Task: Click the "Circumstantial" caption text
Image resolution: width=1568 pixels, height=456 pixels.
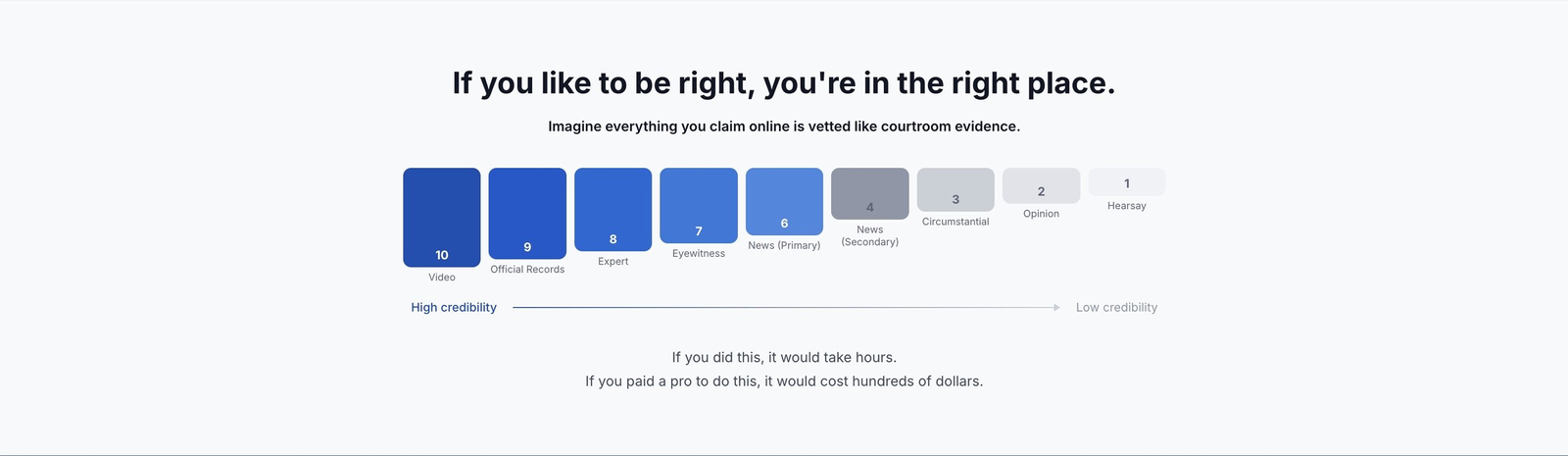Action: [x=955, y=222]
